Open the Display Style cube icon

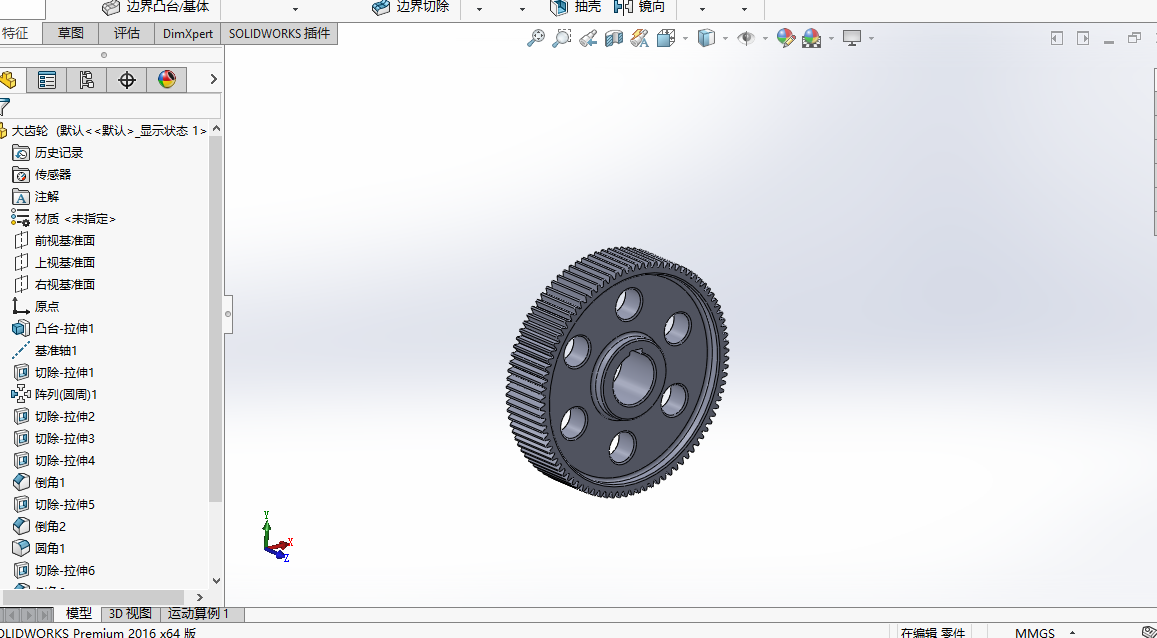click(x=706, y=38)
